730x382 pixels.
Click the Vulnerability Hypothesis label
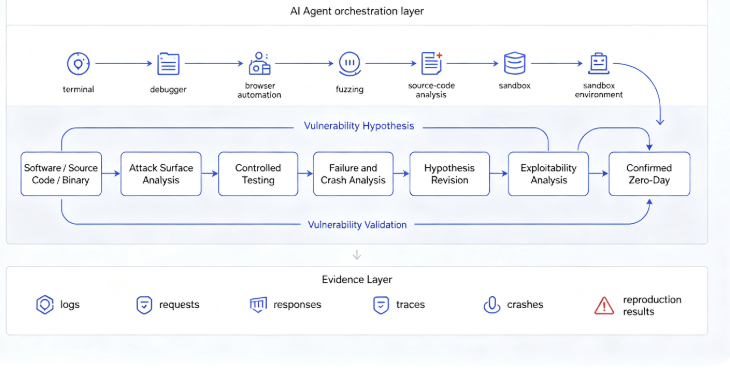pos(359,126)
